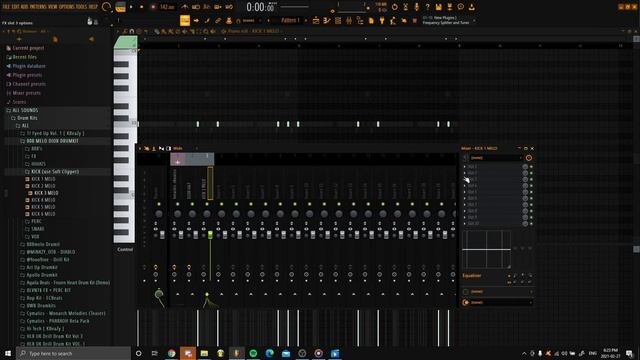Open mixer layout Wide dropdown

178,149
